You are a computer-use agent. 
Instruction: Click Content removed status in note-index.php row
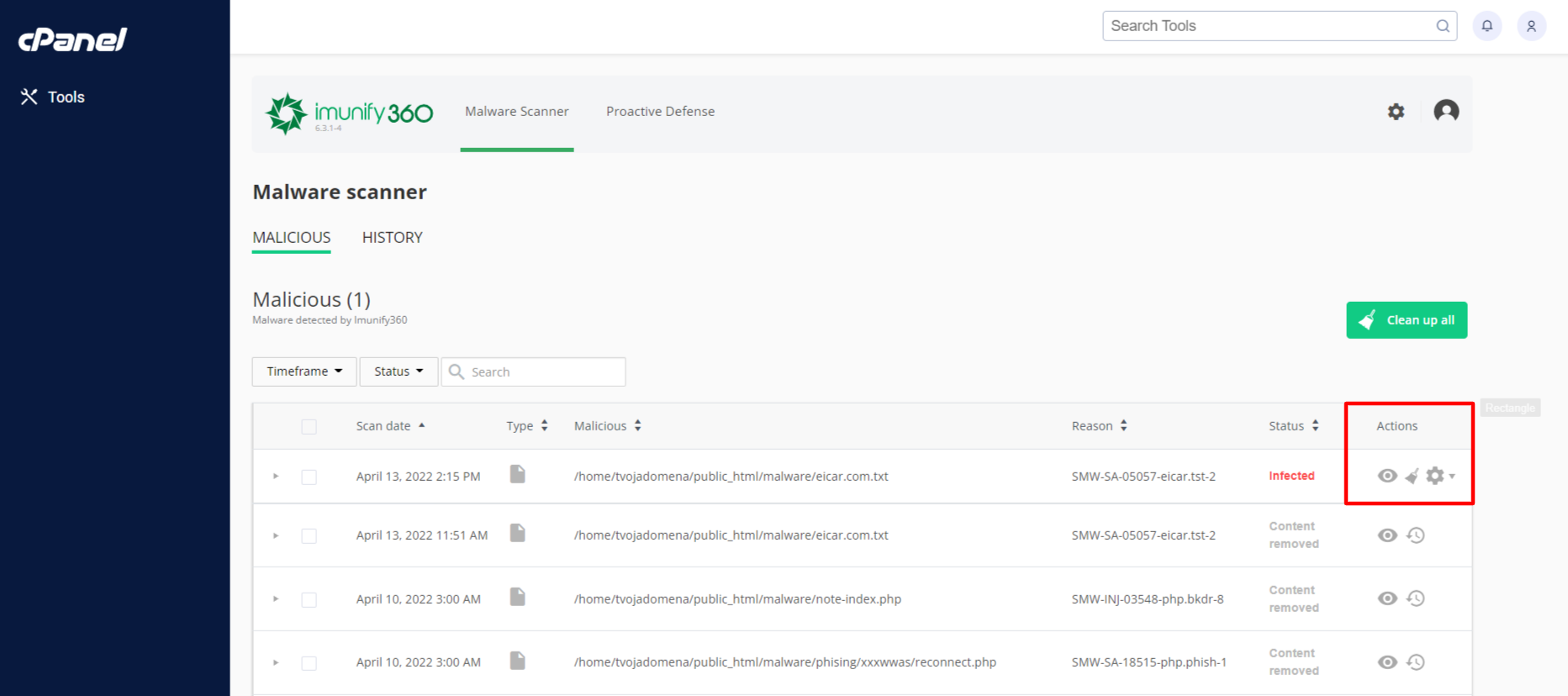[x=1294, y=599]
